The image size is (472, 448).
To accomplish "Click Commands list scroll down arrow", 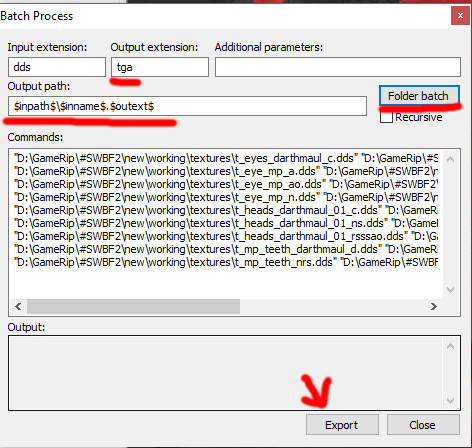I will click(450, 289).
